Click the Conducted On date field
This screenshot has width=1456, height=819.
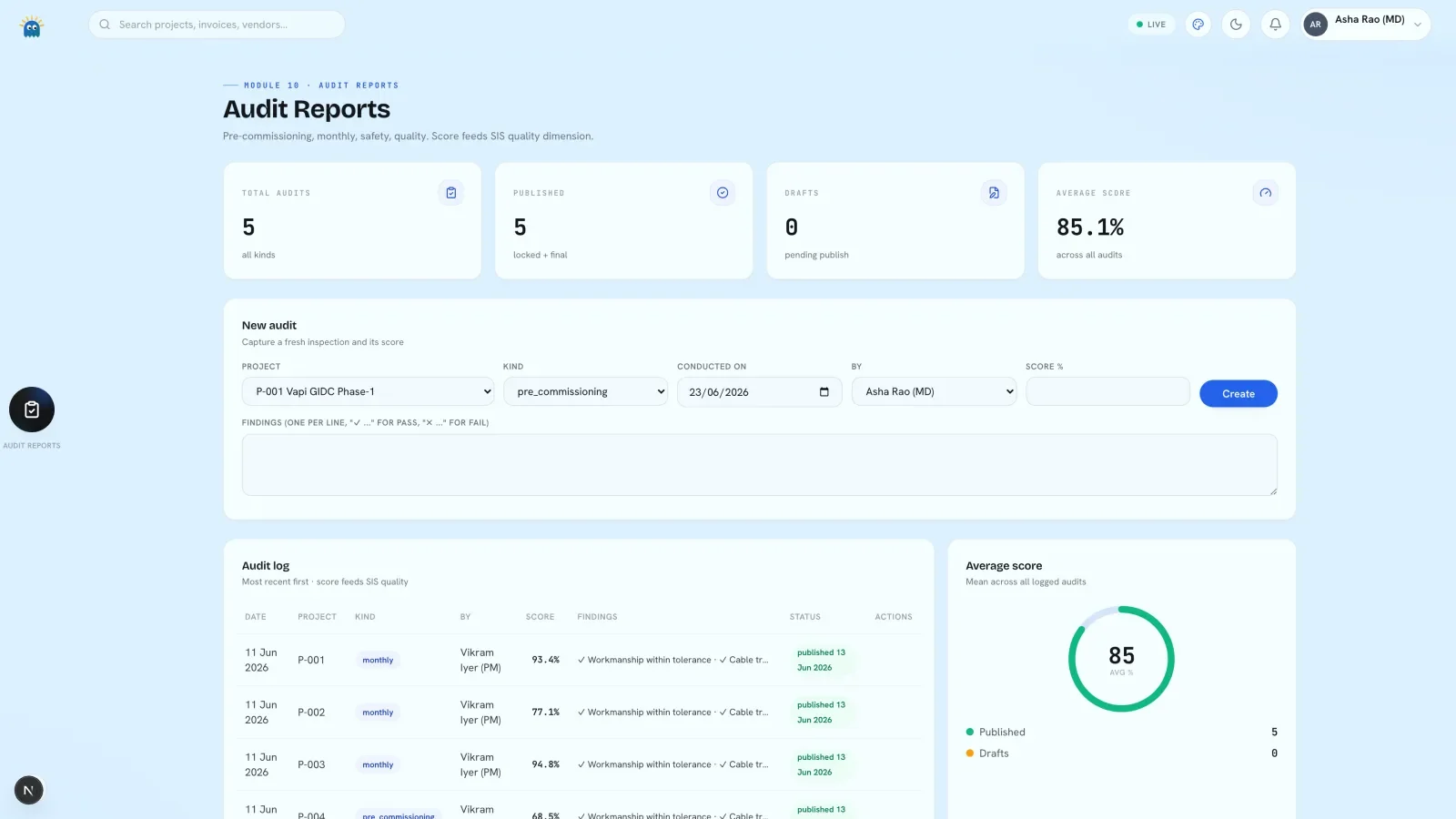(x=760, y=392)
